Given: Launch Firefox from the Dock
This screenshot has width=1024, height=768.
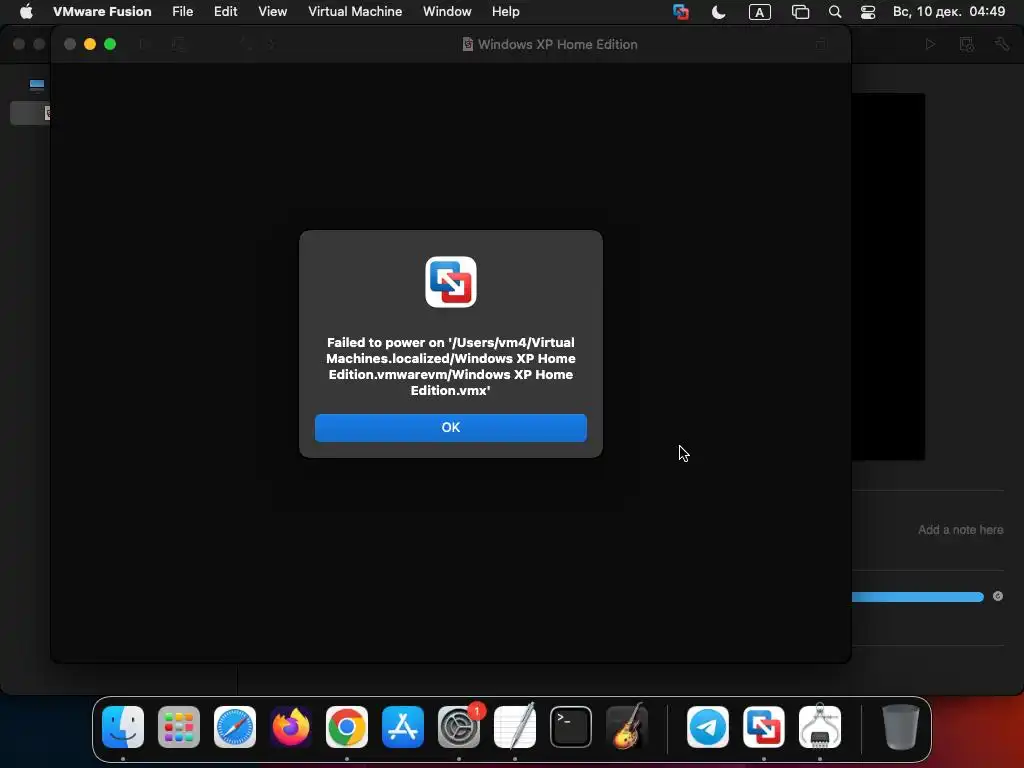Looking at the screenshot, I should point(291,727).
